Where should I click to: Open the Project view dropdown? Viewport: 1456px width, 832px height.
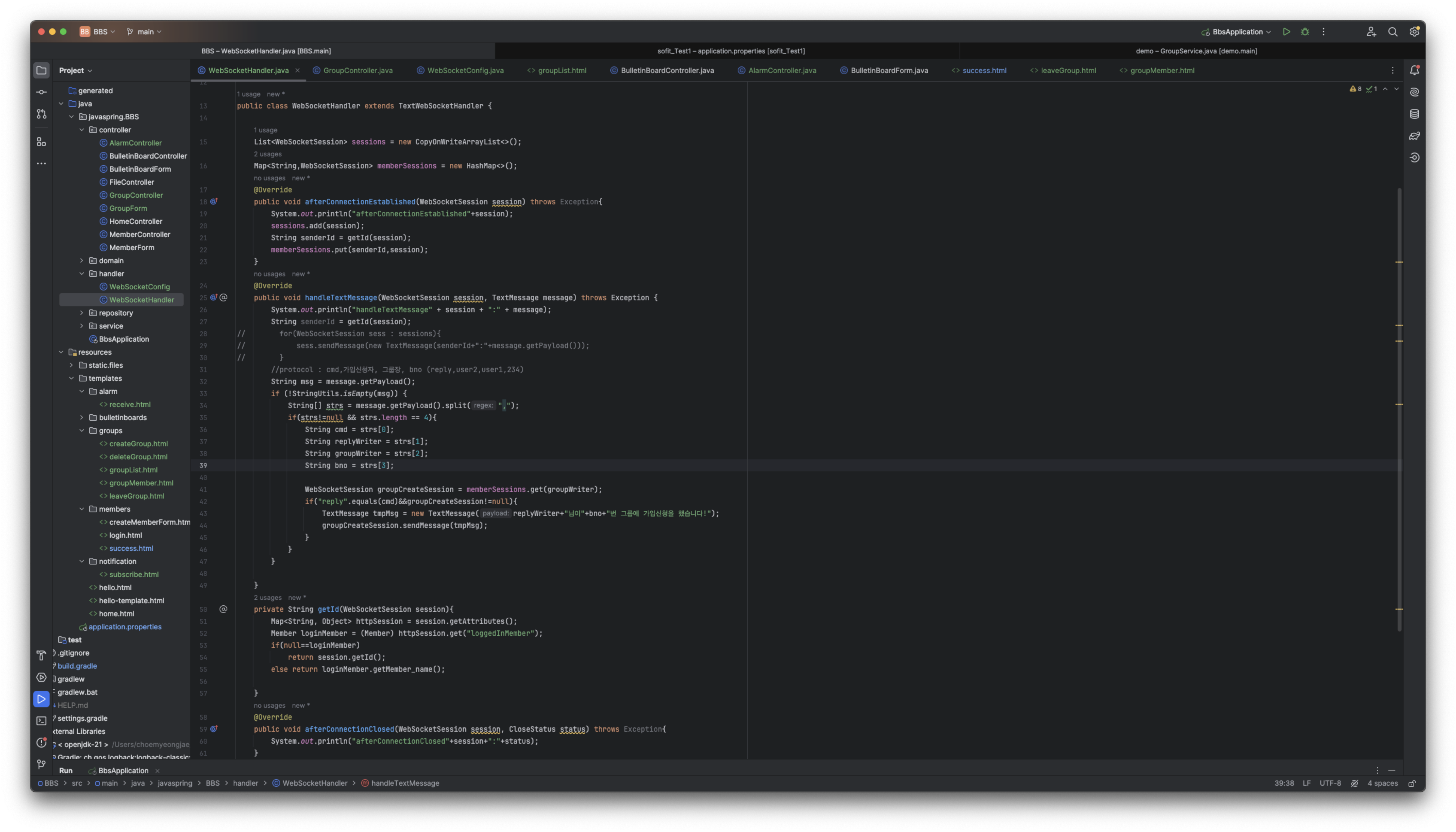[x=75, y=70]
